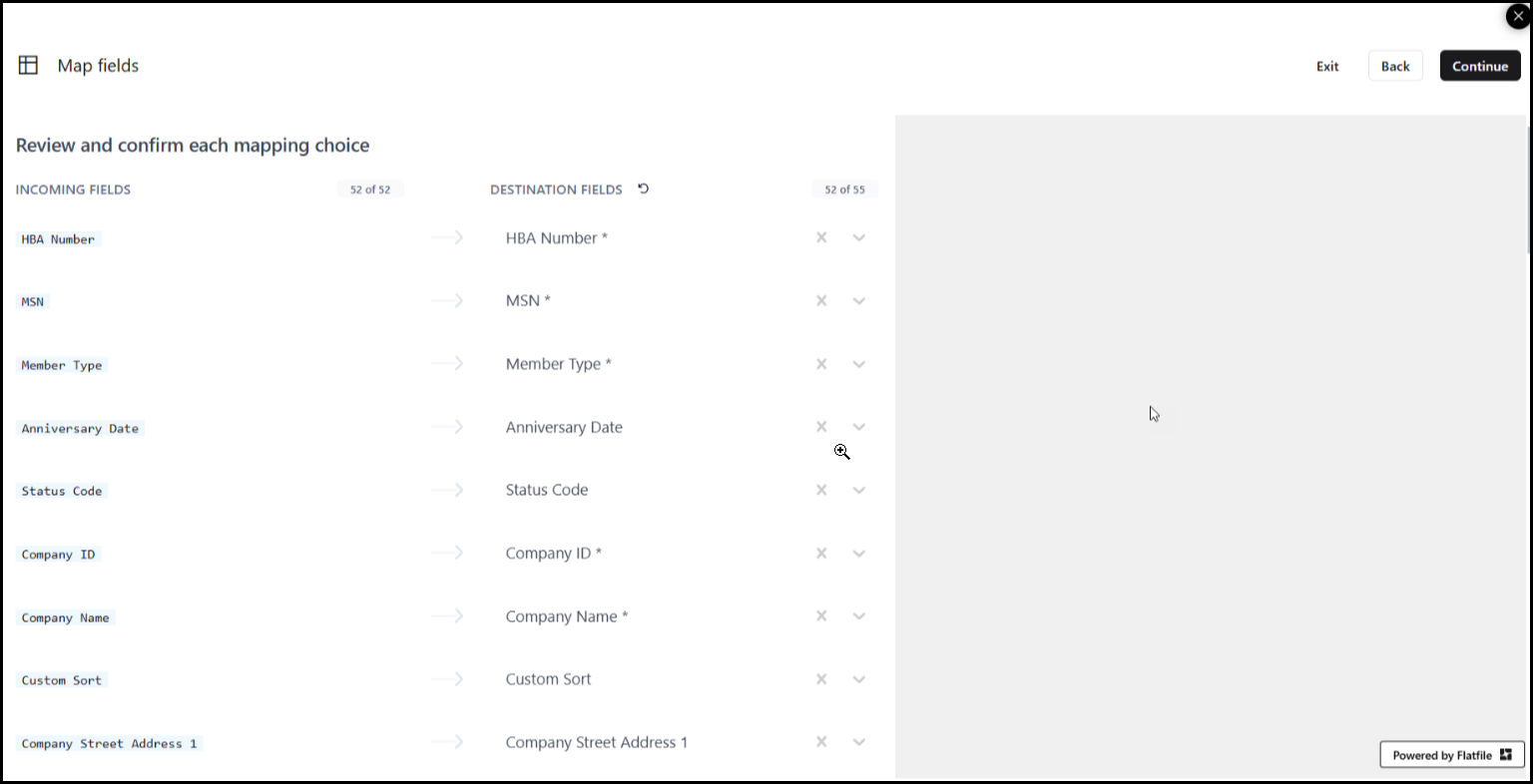1533x784 pixels.
Task: Expand the Company Street Address 1 dropdown
Action: tap(858, 742)
